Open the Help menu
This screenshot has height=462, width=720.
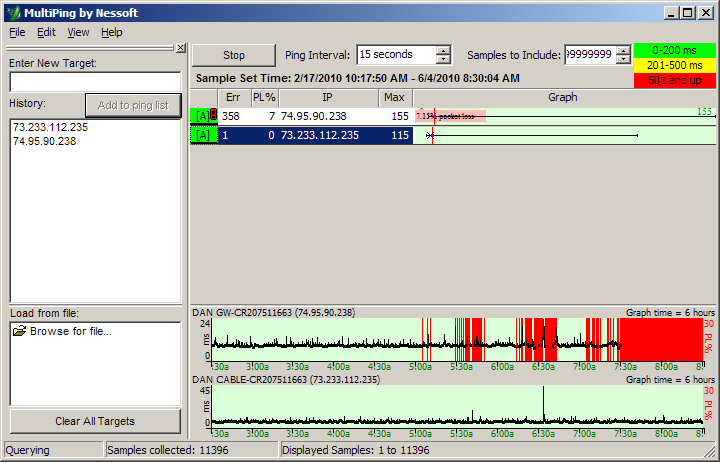tap(111, 32)
